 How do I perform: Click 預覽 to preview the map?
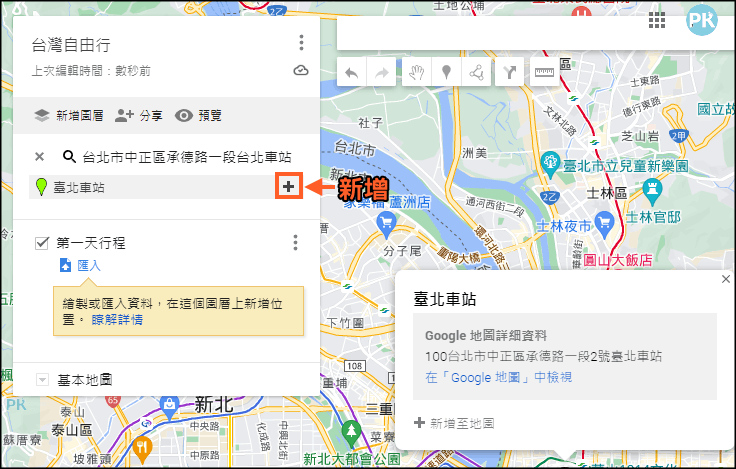[x=198, y=115]
